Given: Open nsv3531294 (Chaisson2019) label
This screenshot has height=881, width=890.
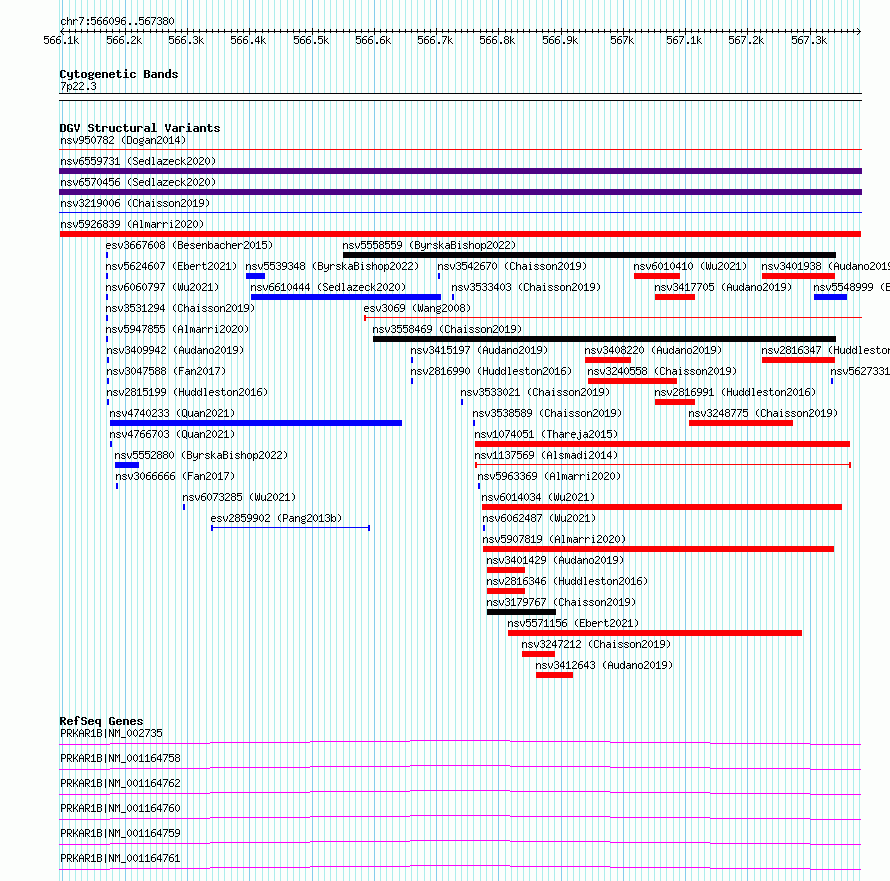Looking at the screenshot, I should 180,308.
